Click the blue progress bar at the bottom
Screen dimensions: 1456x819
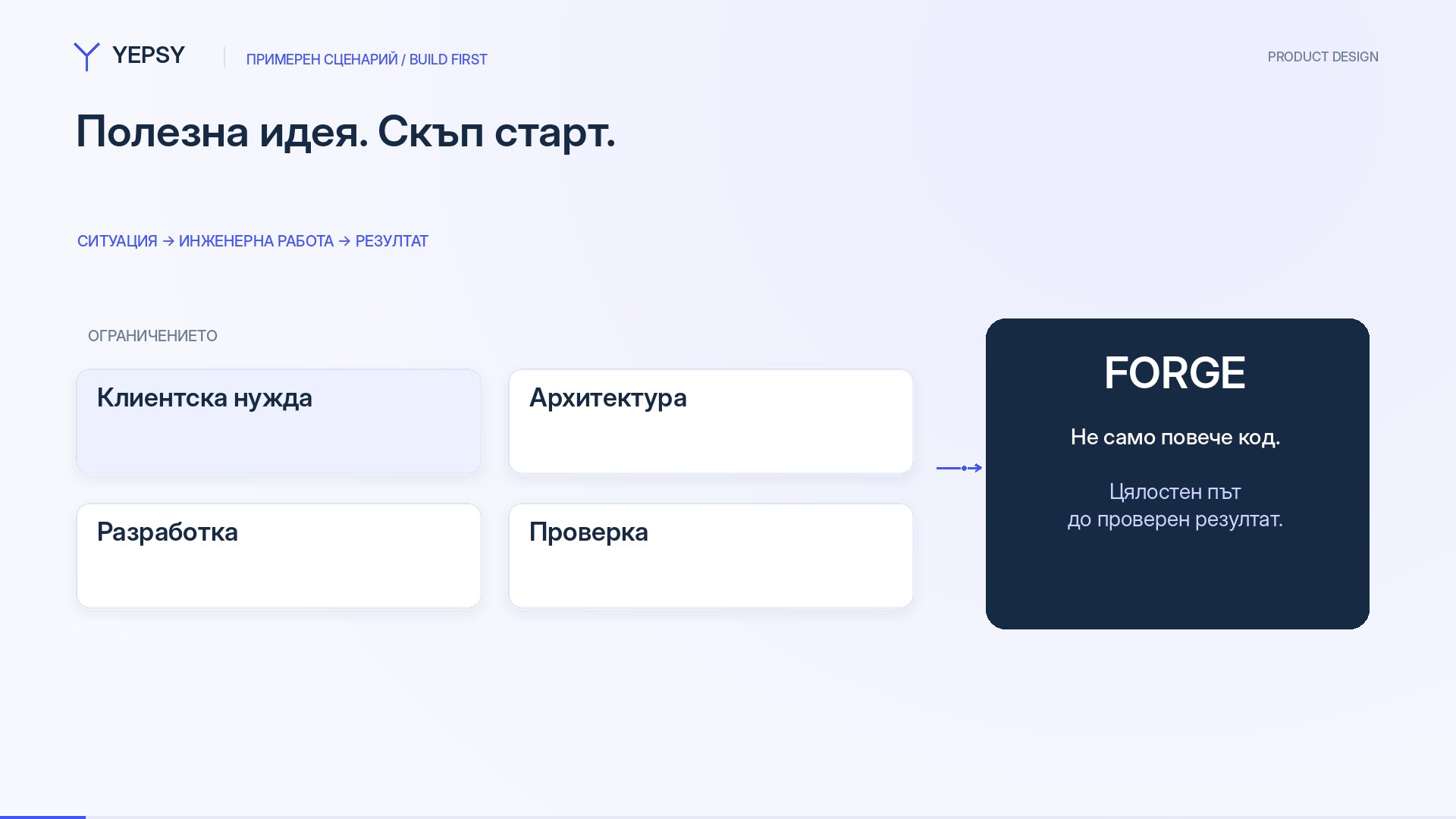[42, 817]
